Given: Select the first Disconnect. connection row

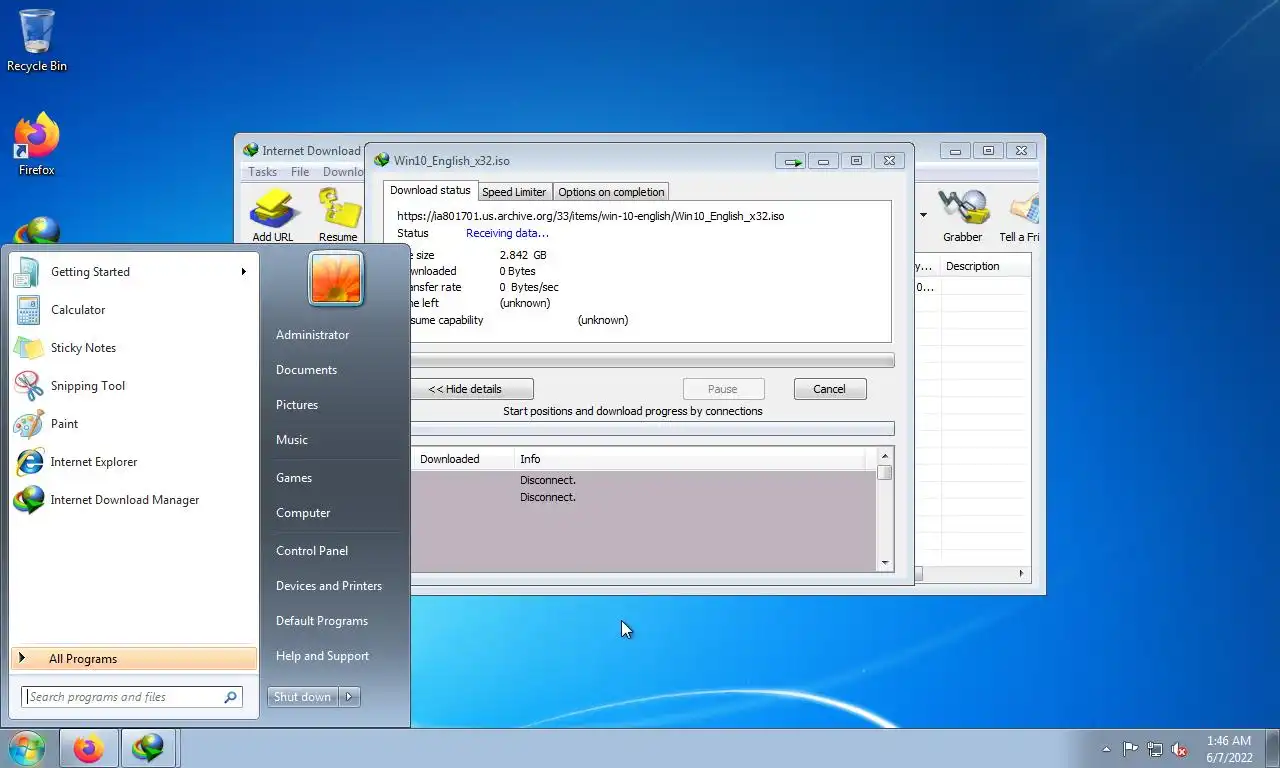Looking at the screenshot, I should pos(643,480).
